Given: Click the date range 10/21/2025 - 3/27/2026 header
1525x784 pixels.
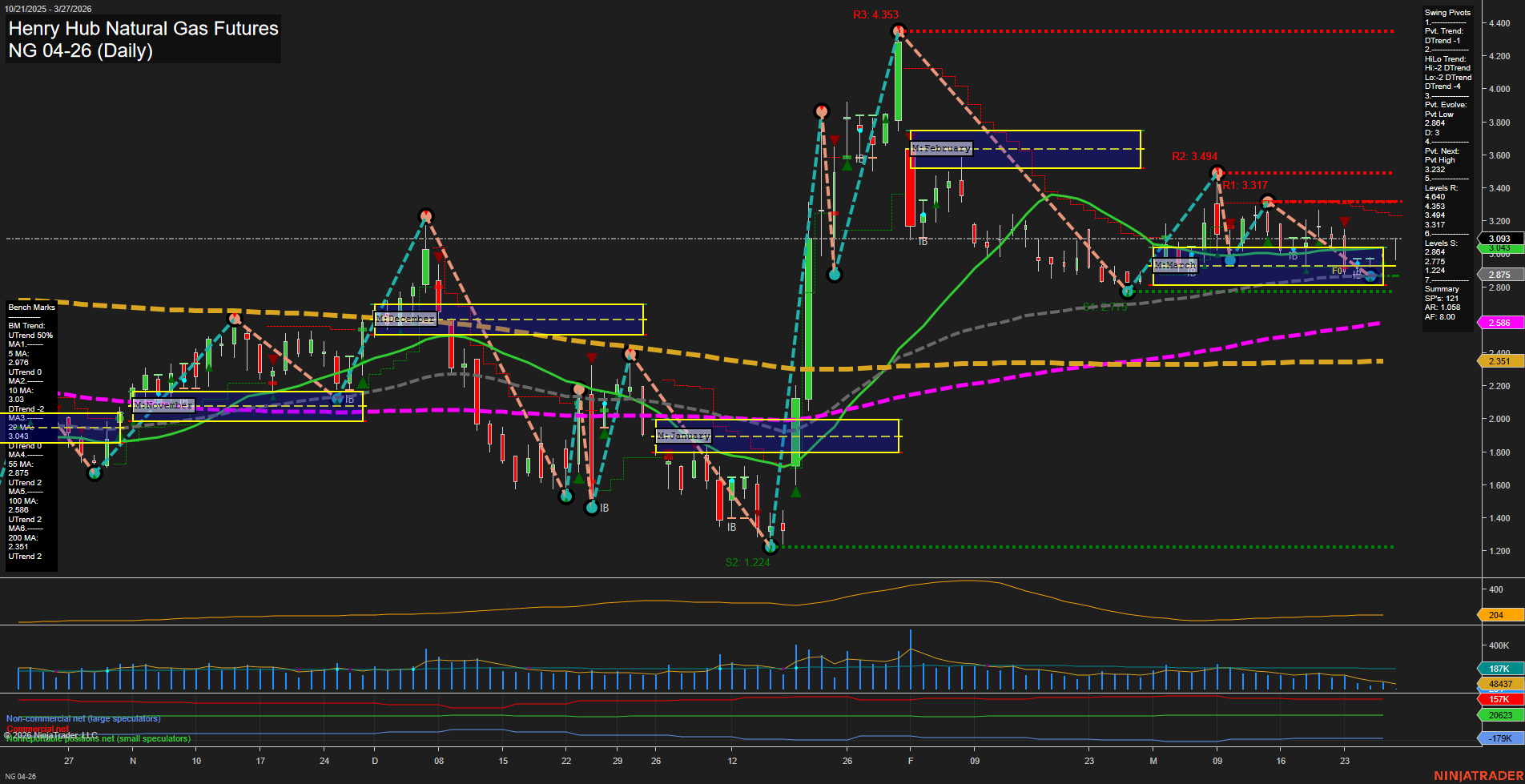Looking at the screenshot, I should pyautogui.click(x=48, y=8).
